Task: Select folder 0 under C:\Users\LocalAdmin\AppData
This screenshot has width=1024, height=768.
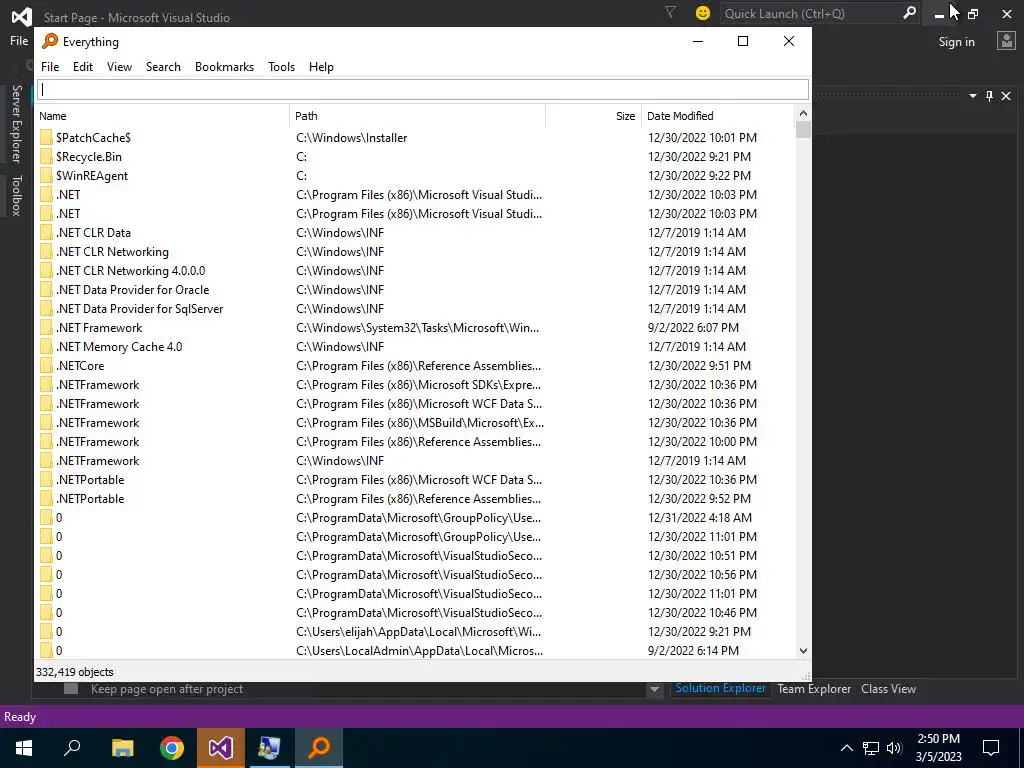Action: point(415,650)
